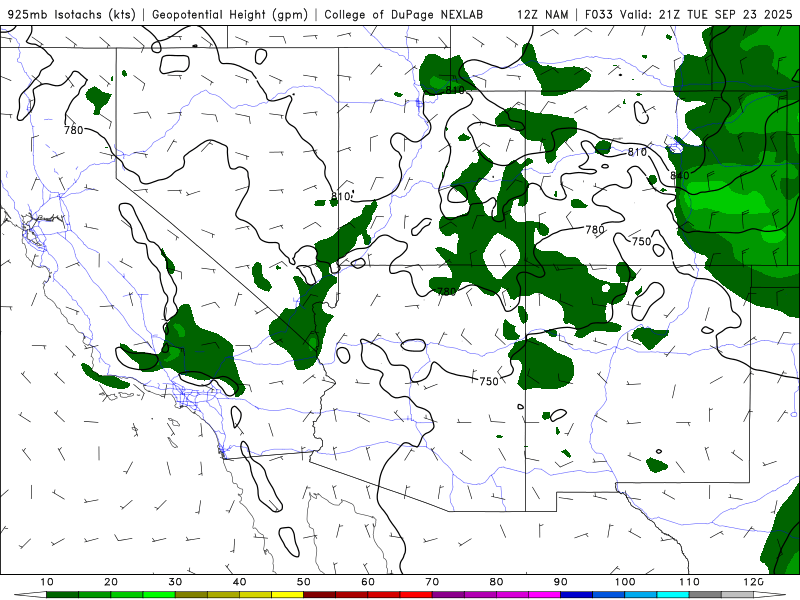
Task: Click the '12Z NAM' model run label
Action: 542,14
